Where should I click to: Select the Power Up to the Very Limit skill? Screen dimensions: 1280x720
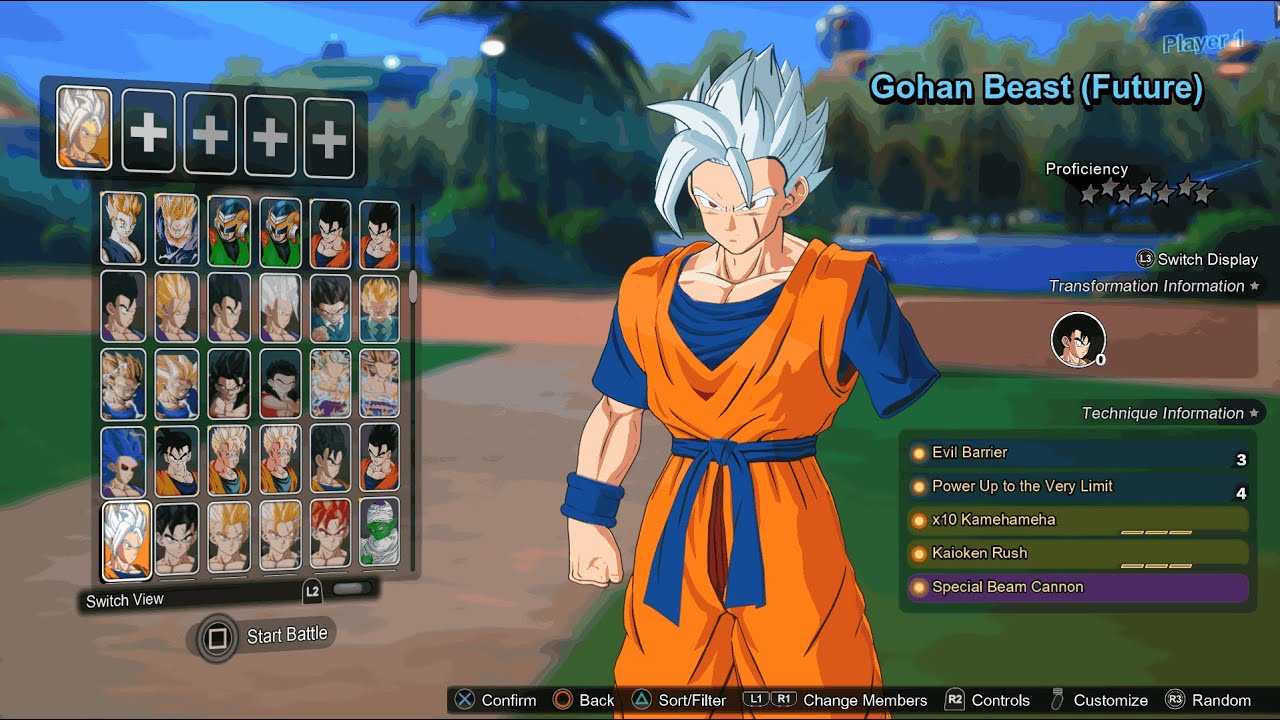pyautogui.click(x=1077, y=487)
